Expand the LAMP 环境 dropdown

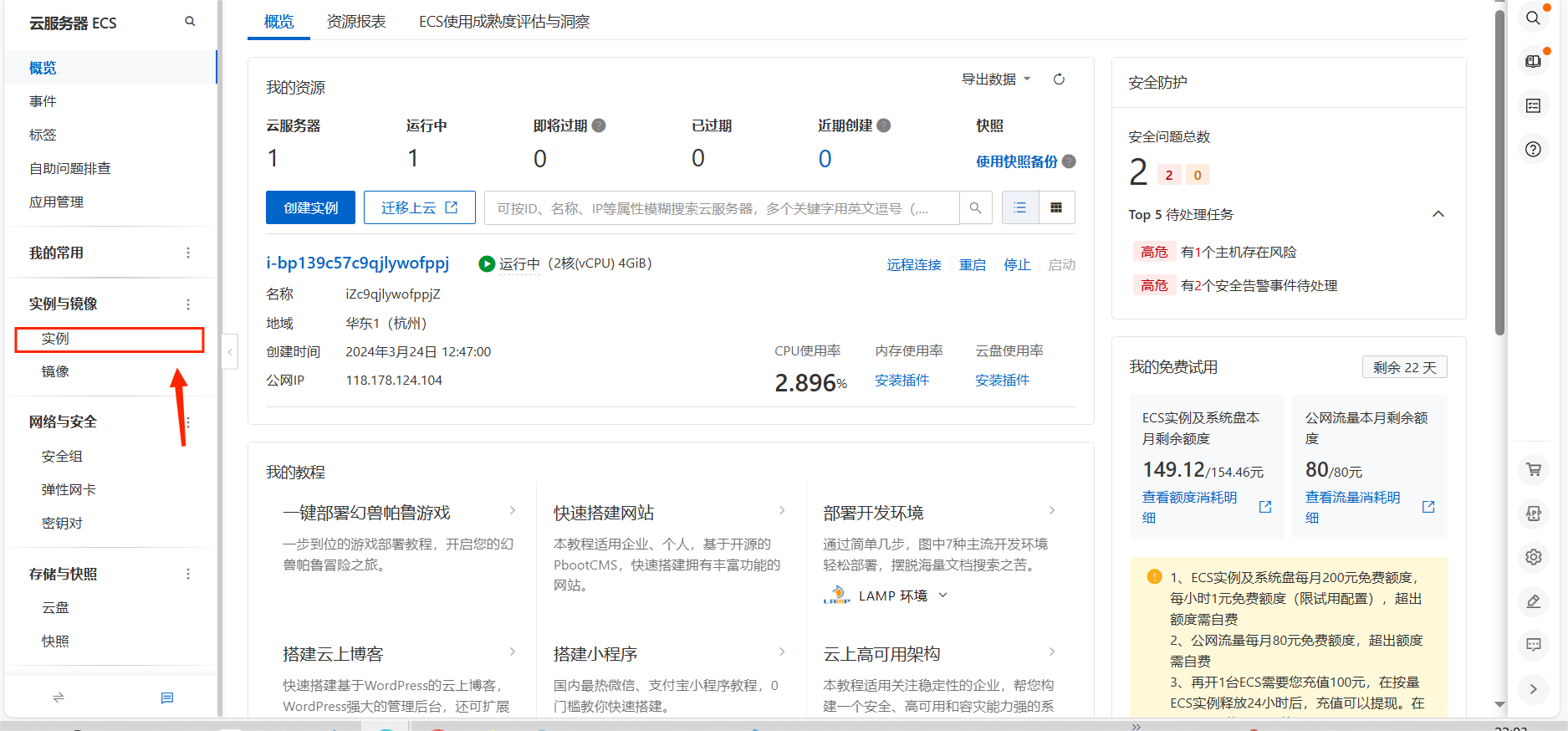942,596
